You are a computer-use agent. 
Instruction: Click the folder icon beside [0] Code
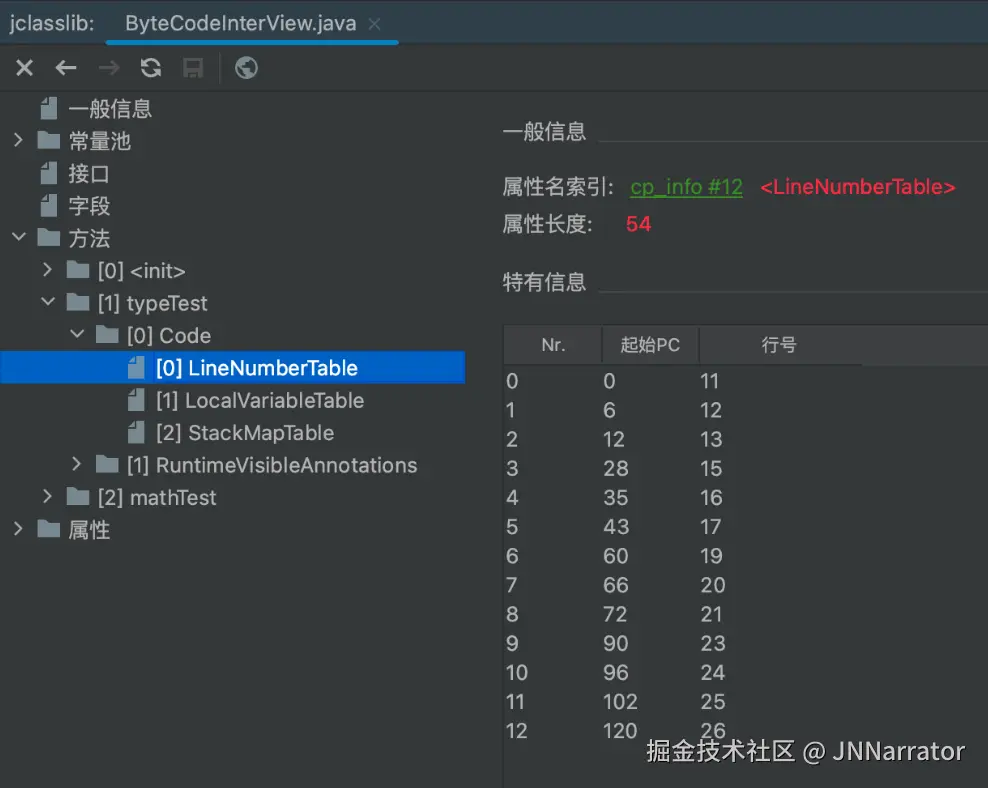click(x=107, y=334)
